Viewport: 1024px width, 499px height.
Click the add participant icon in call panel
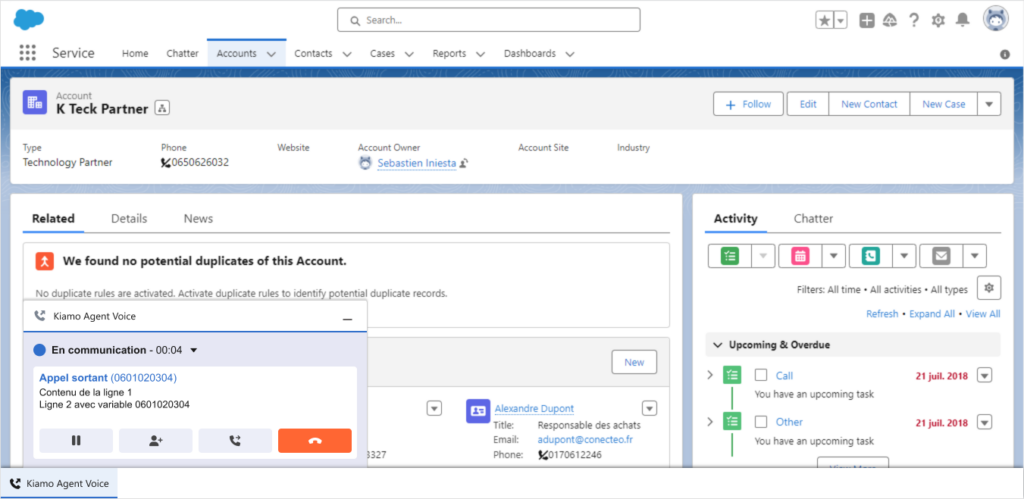tap(155, 441)
